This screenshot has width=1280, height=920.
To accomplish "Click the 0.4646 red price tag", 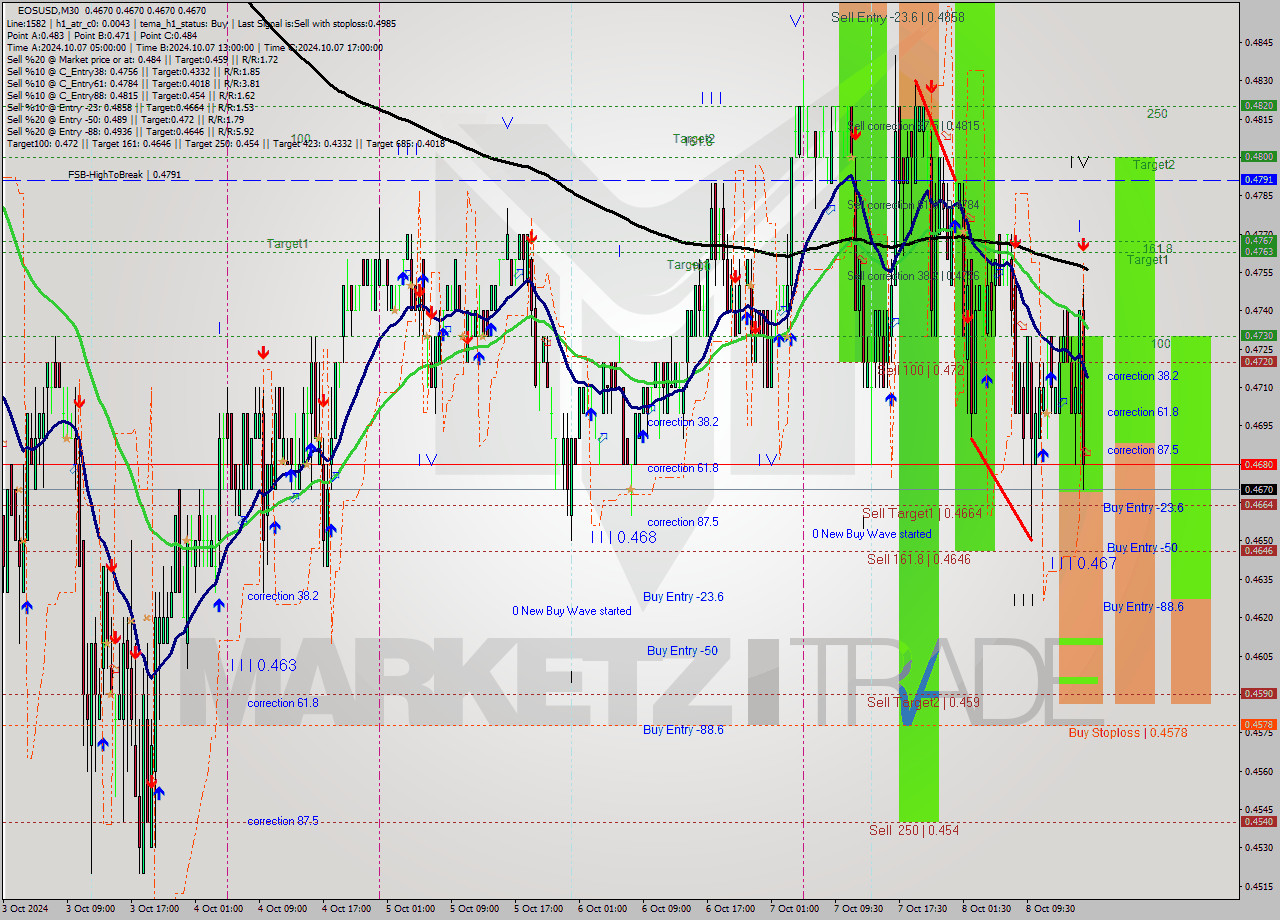I will [1258, 550].
